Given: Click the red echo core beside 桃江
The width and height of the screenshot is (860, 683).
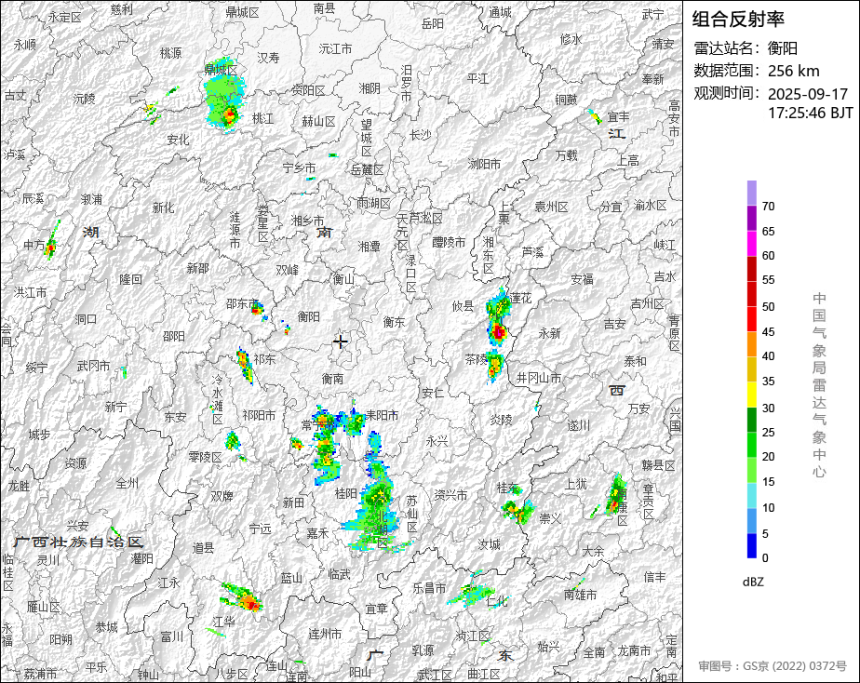Looking at the screenshot, I should (x=229, y=116).
